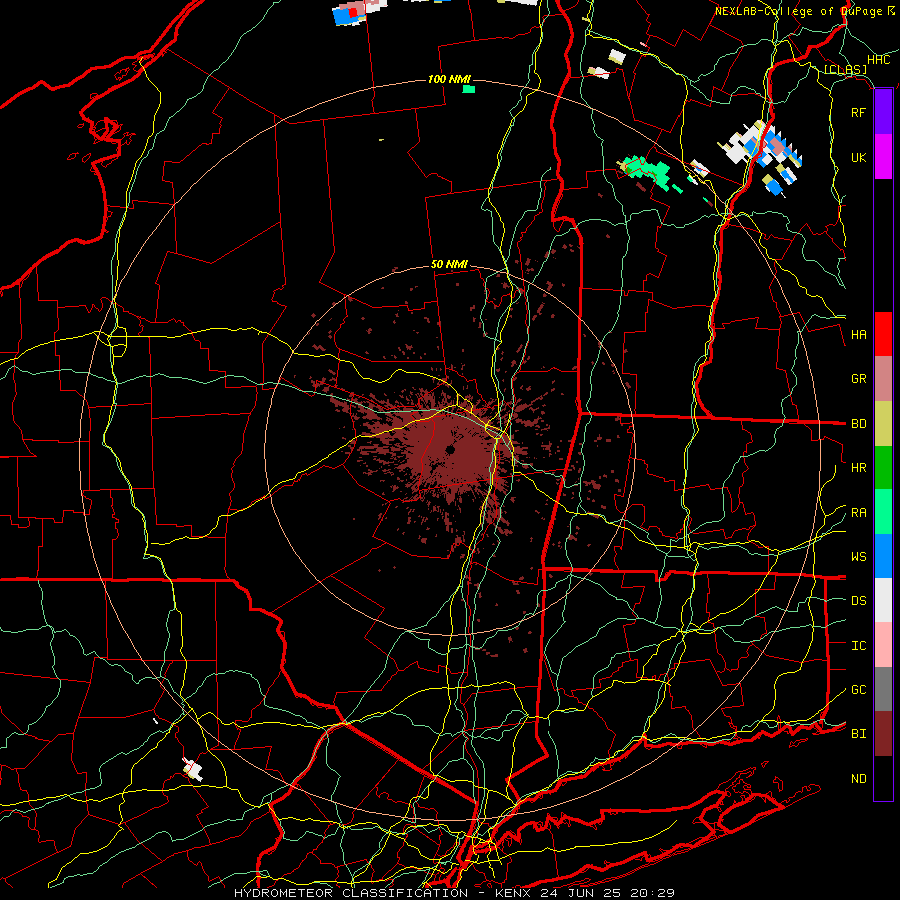
Task: Click the WS blue legend swatch
Action: click(x=883, y=556)
